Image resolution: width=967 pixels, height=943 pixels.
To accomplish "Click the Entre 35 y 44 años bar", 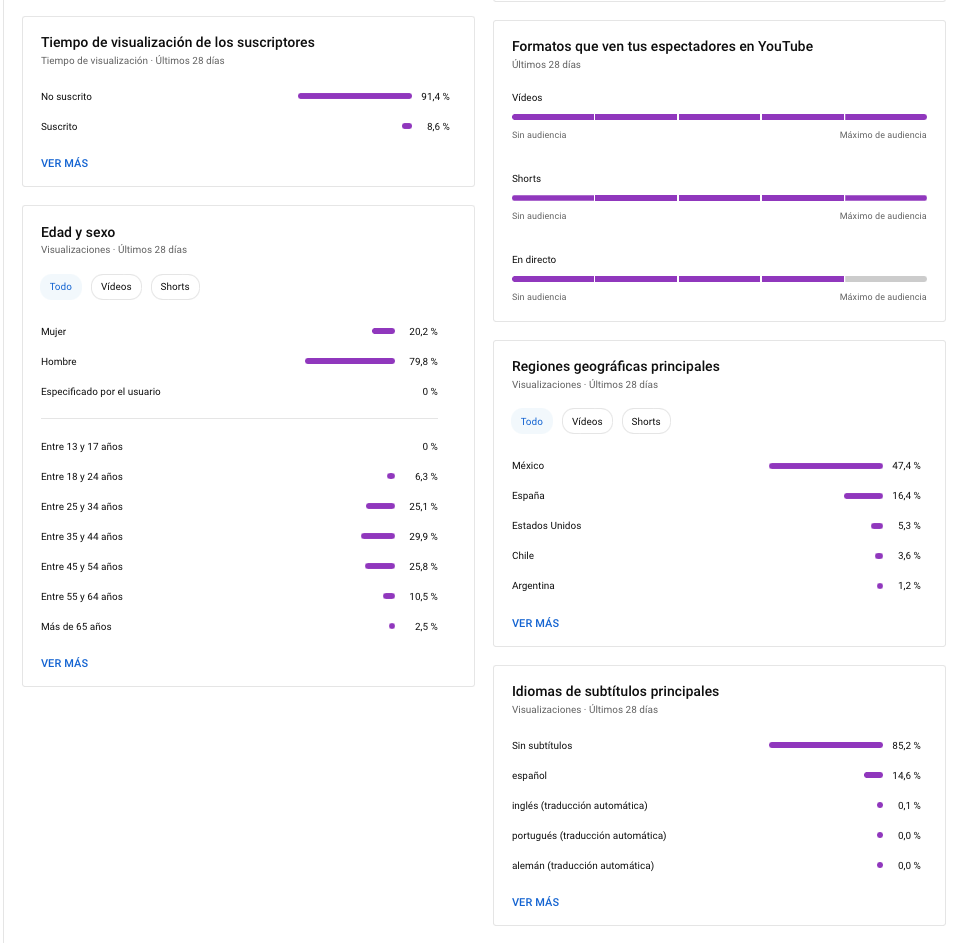I will point(378,536).
